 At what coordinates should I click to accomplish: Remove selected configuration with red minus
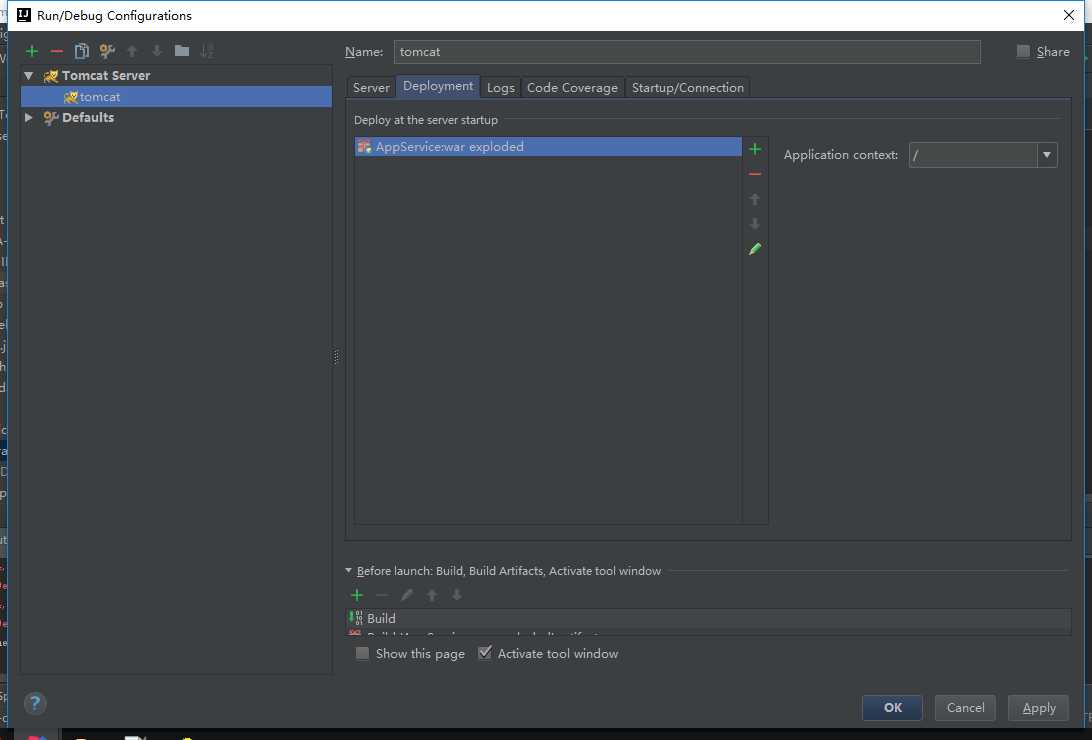tap(57, 51)
